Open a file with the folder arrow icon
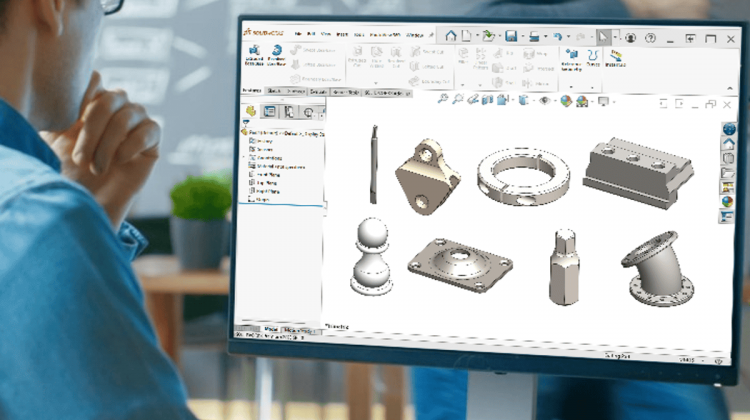The image size is (750, 420). click(488, 36)
